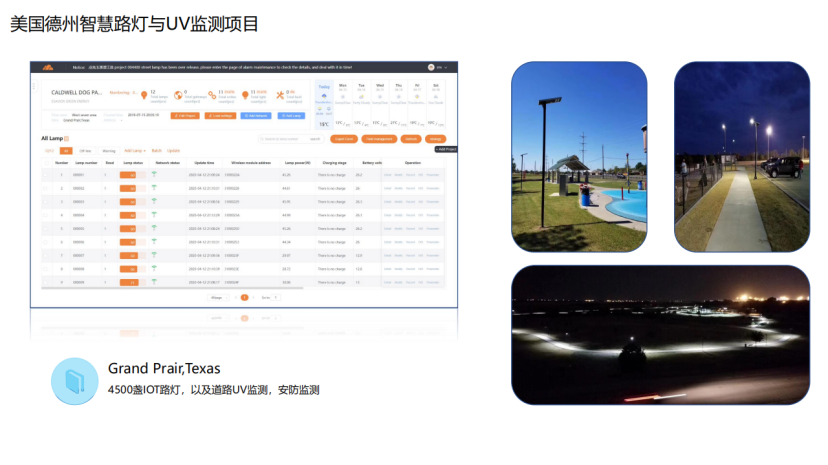This screenshot has height=465, width=828.
Task: Click the blue Add Lamp button
Action: [291, 116]
